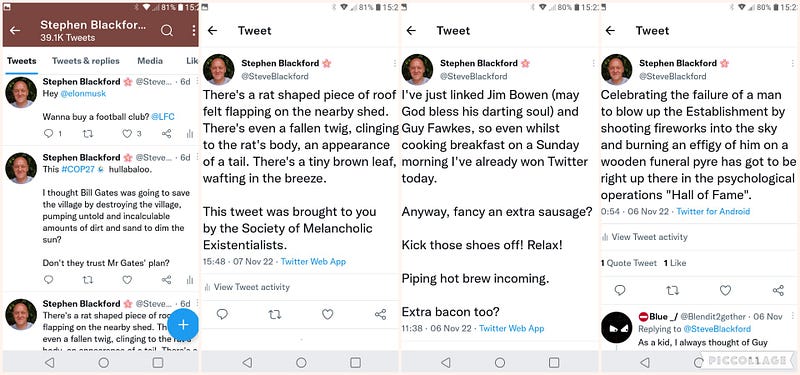Open the @elonmusk mention link

point(83,94)
